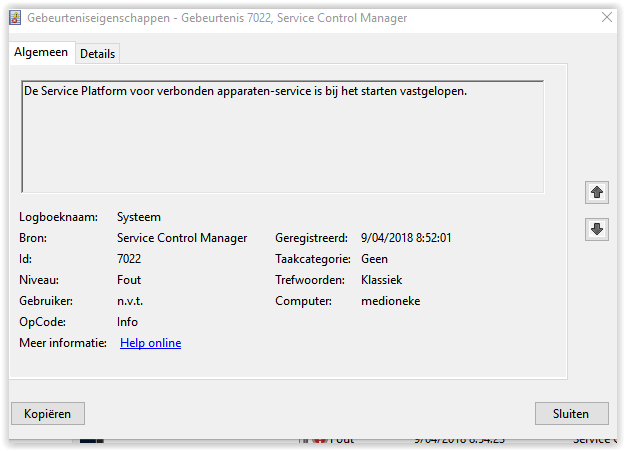The height and width of the screenshot is (451, 625).
Task: Click the Bron value Service Control Manager
Action: [x=183, y=238]
